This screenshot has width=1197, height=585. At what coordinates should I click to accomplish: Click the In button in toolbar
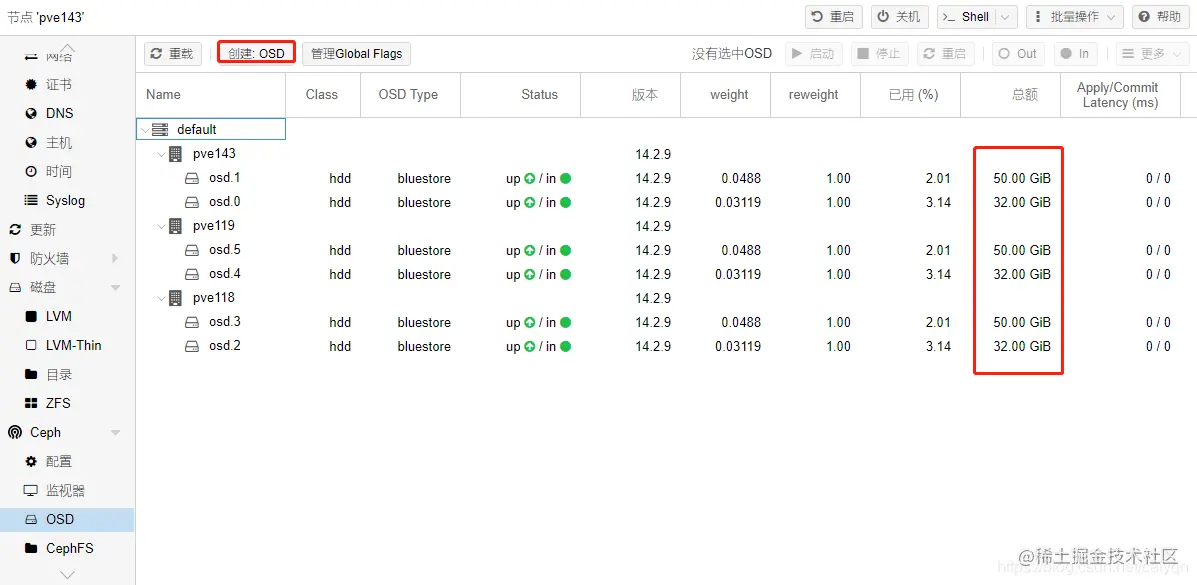1076,53
